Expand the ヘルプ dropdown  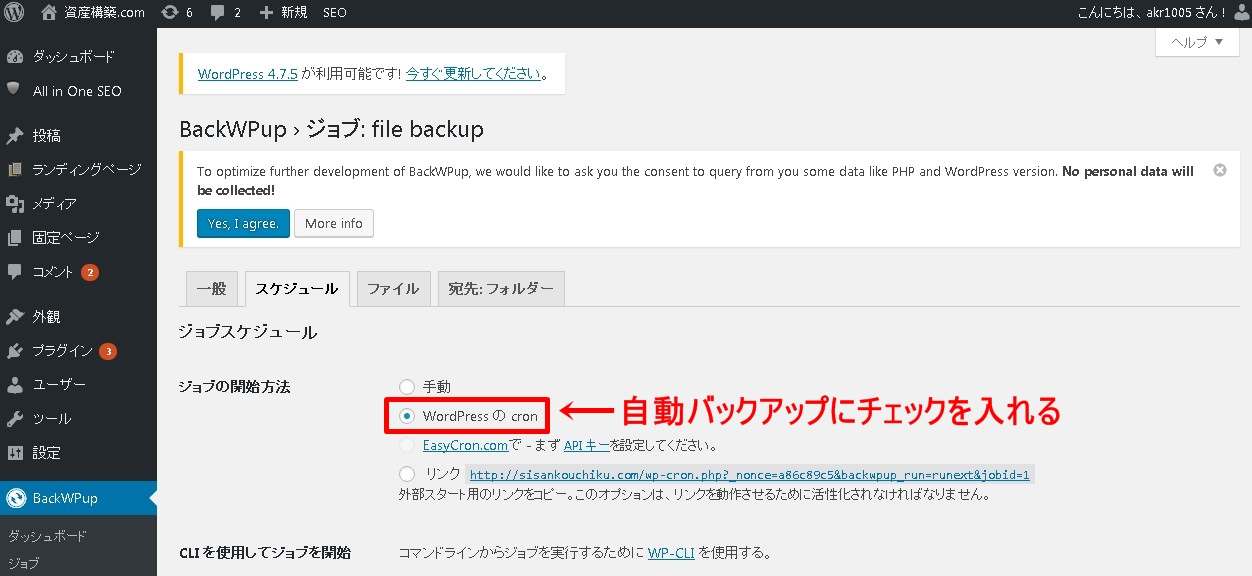click(1197, 42)
